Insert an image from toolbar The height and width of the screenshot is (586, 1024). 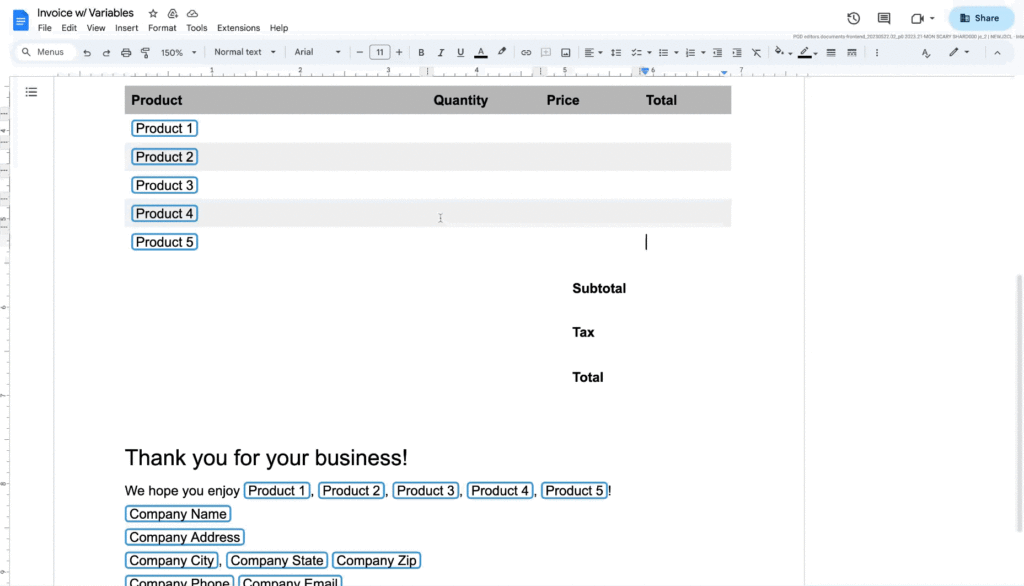pos(566,52)
